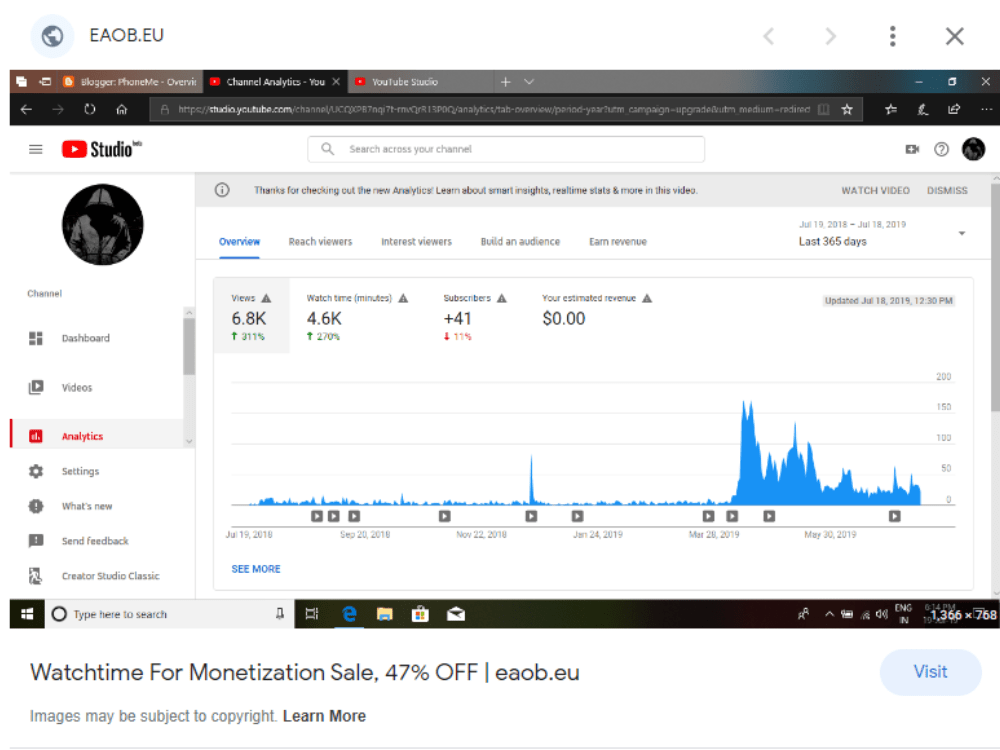Screen dimensions: 1000x750
Task: Open the tab list chevron next to new tab
Action: coord(529,82)
